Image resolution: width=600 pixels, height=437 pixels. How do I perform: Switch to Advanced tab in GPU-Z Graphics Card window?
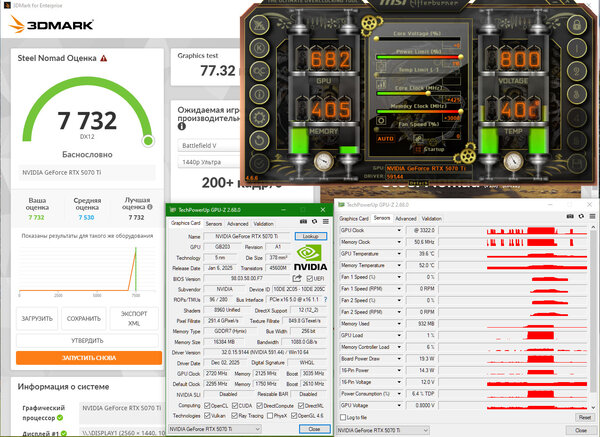pyautogui.click(x=238, y=224)
